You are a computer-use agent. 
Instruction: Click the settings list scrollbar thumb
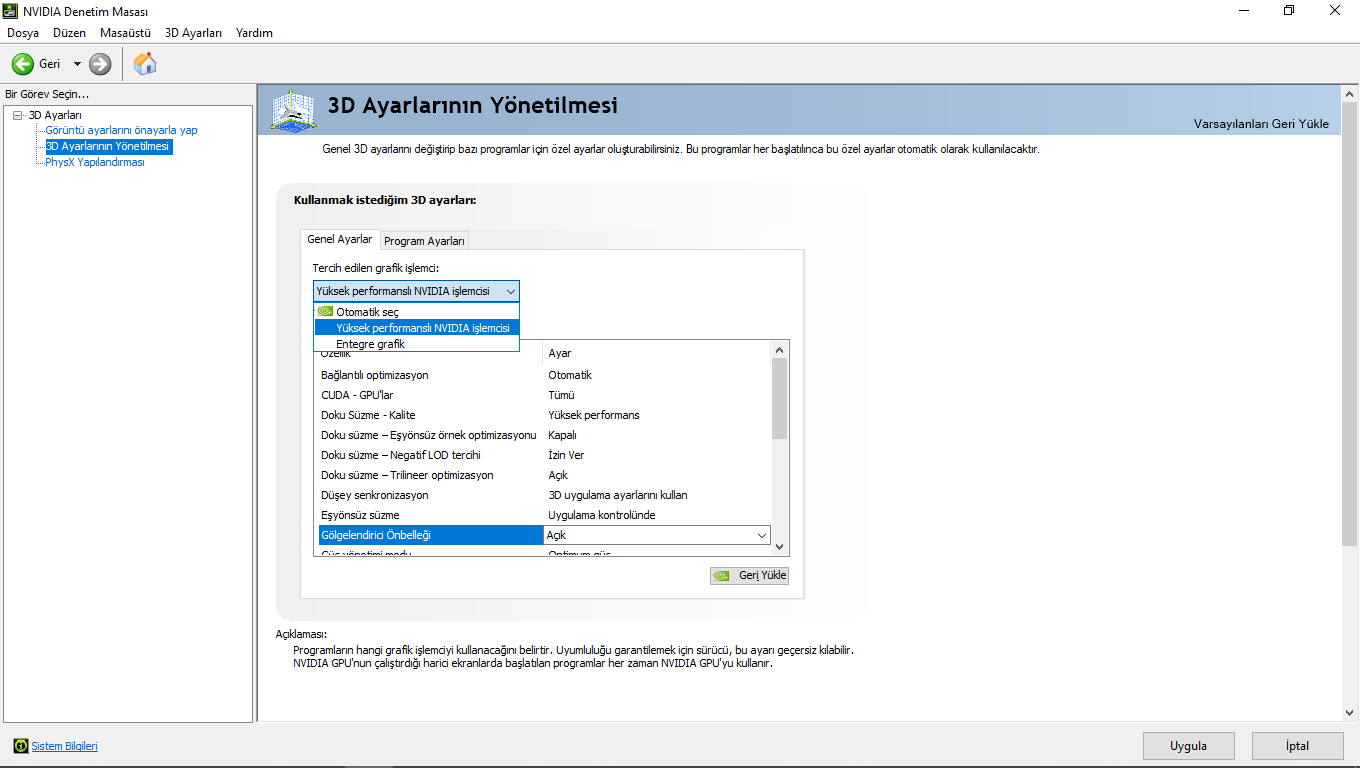pyautogui.click(x=780, y=398)
